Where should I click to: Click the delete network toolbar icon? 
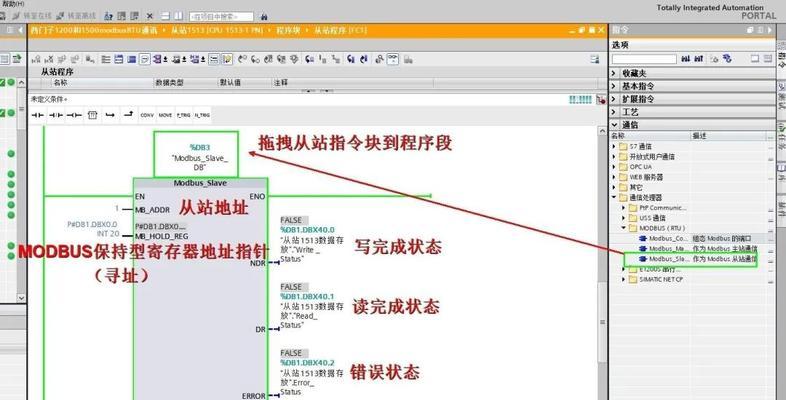(x=49, y=60)
